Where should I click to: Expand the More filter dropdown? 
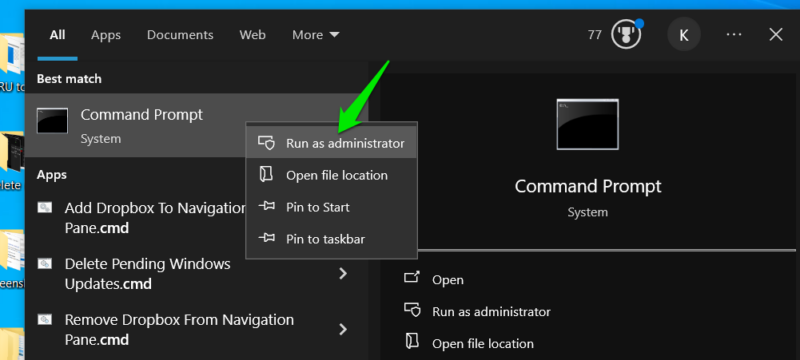pyautogui.click(x=315, y=35)
